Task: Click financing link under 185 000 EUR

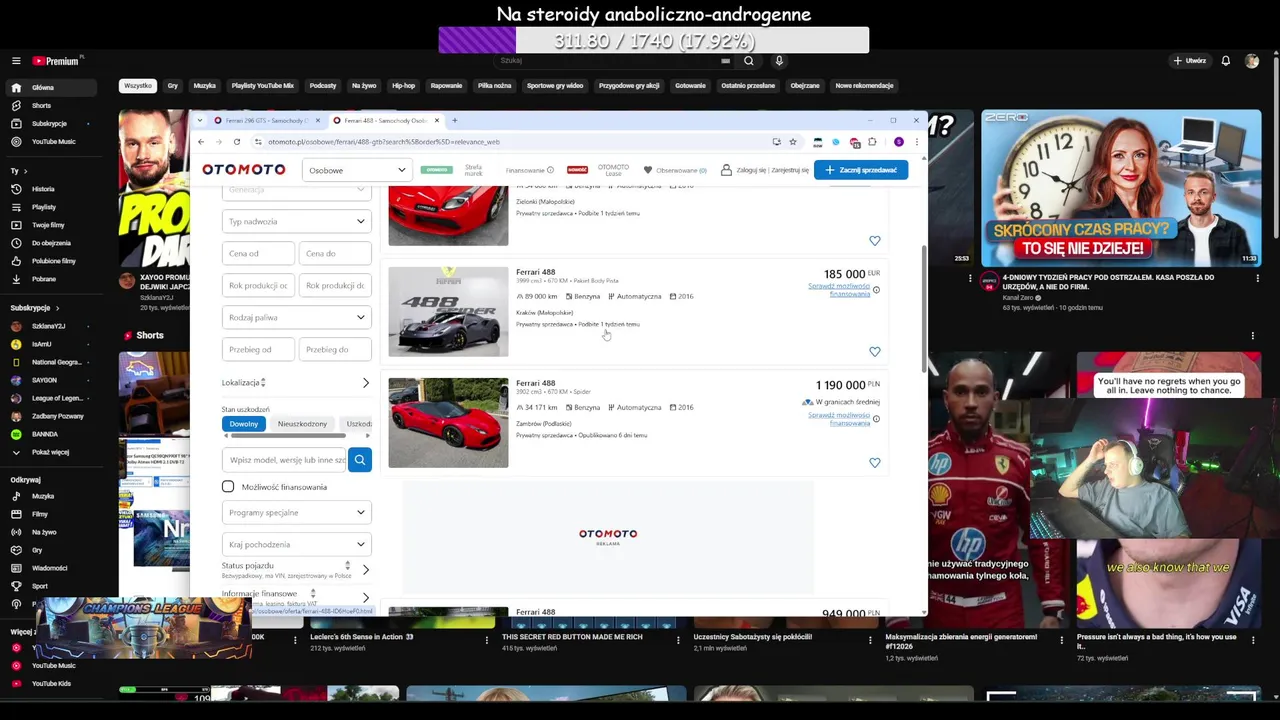Action: (x=838, y=290)
